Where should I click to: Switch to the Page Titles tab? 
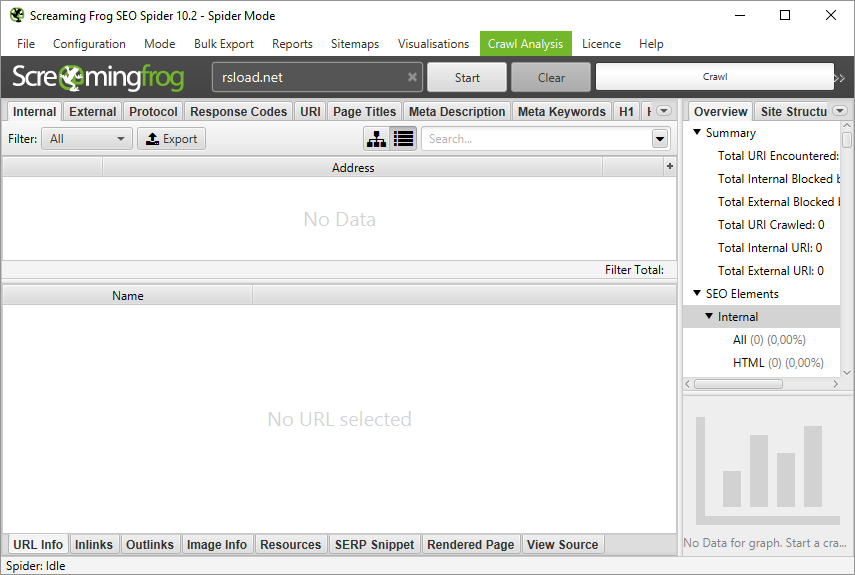click(x=364, y=112)
